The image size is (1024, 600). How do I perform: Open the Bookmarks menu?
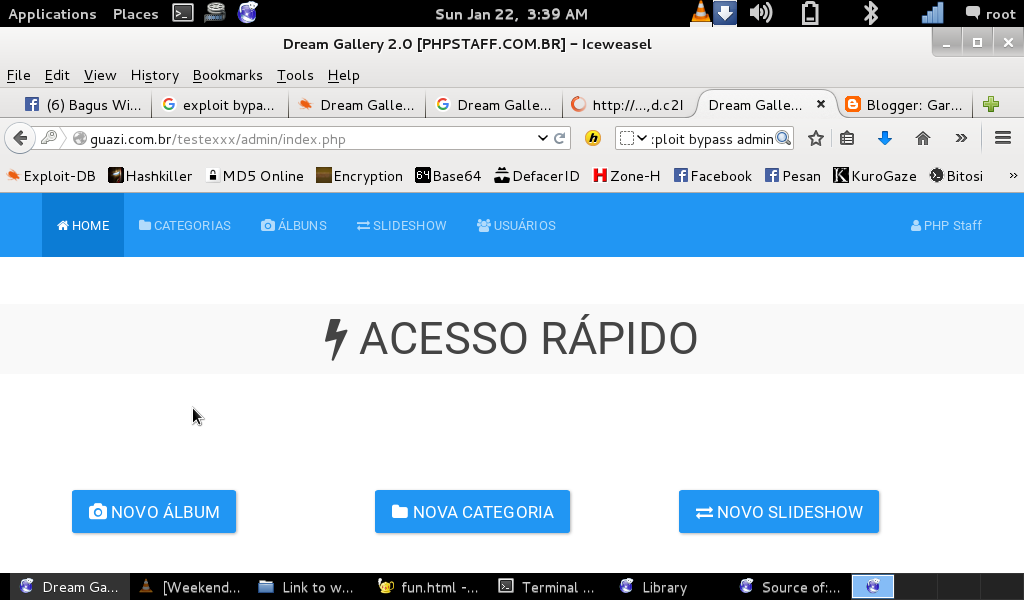tap(227, 75)
